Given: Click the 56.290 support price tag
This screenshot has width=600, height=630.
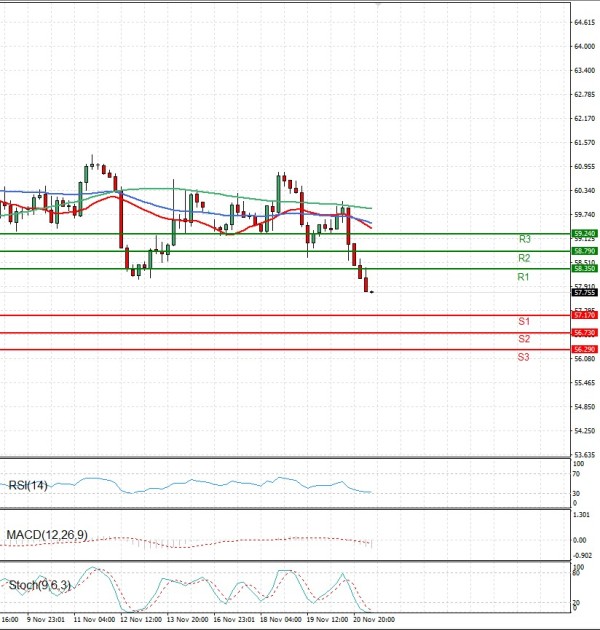Looking at the screenshot, I should (x=584, y=349).
